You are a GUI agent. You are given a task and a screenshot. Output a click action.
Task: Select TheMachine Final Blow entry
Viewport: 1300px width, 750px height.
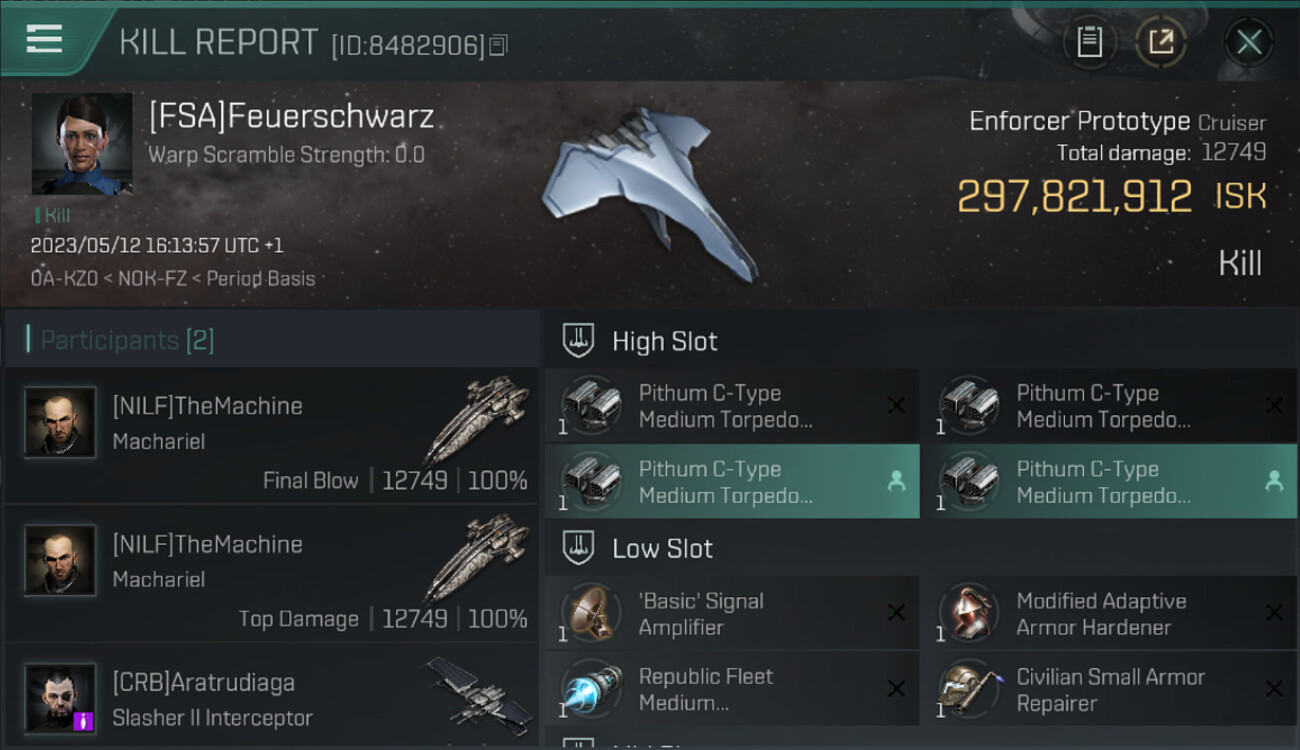[271, 435]
